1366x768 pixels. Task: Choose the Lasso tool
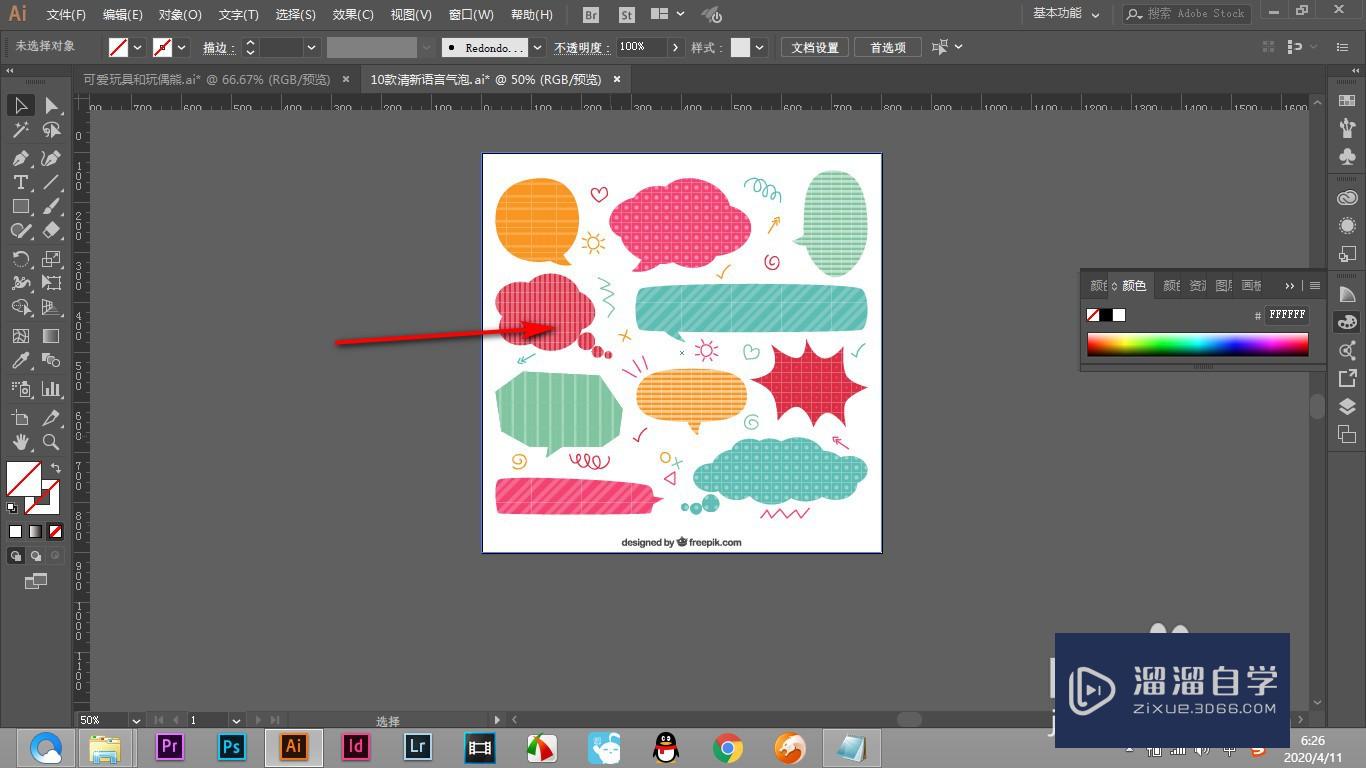coord(51,130)
